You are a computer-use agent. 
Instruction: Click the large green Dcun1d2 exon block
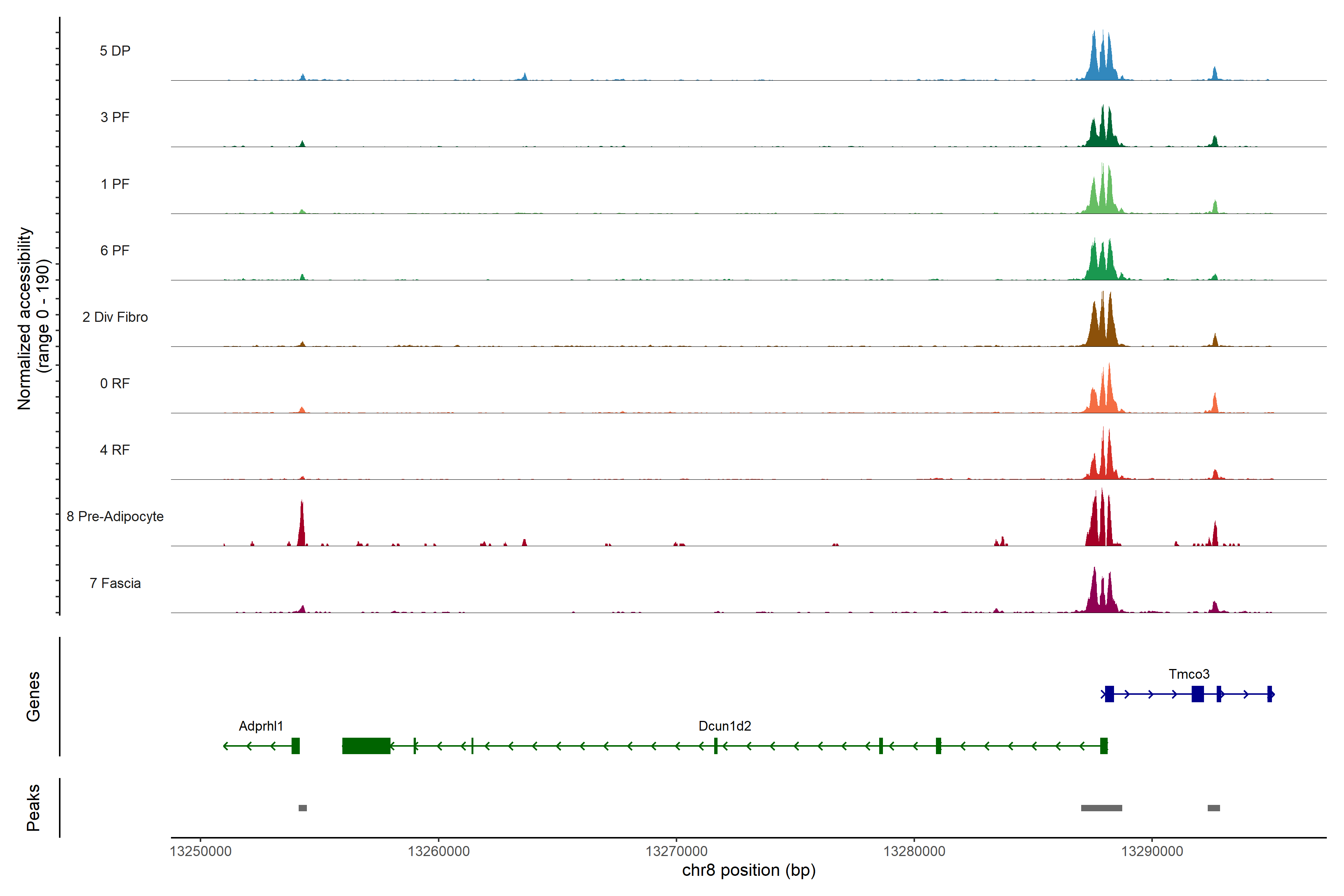[366, 746]
